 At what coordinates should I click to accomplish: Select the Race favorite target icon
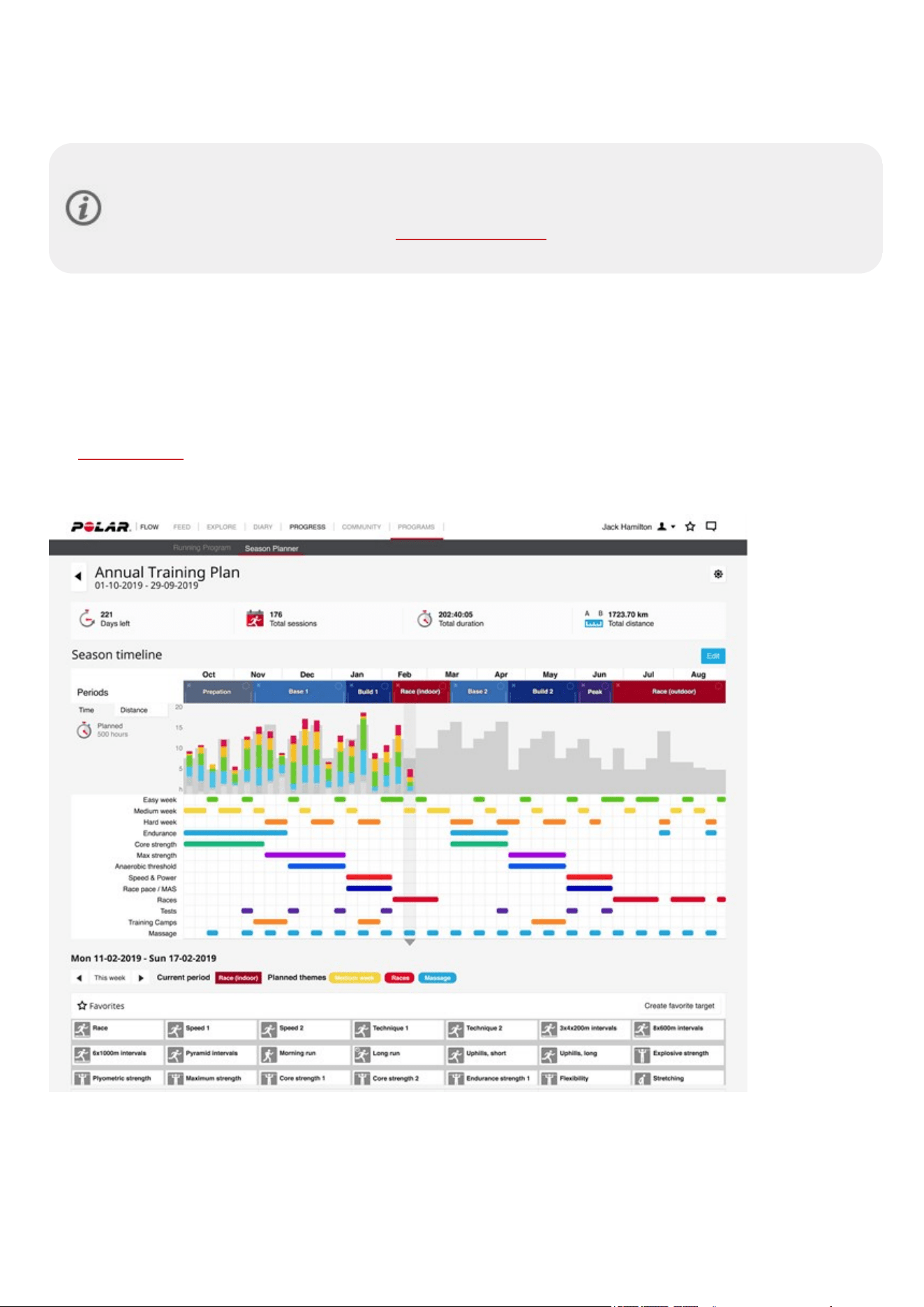[82, 1029]
